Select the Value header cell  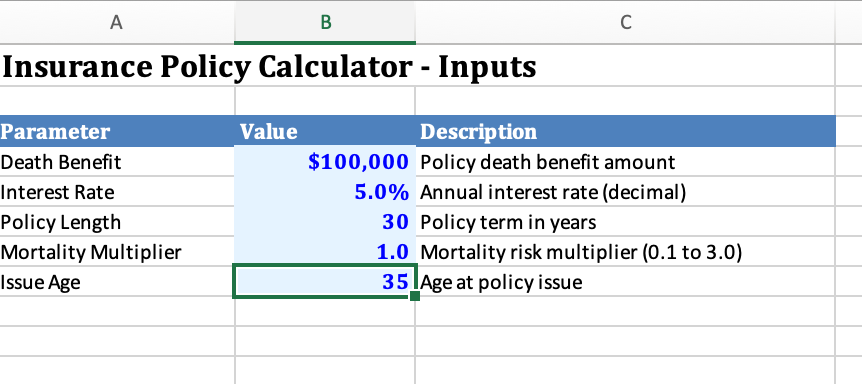pos(325,131)
